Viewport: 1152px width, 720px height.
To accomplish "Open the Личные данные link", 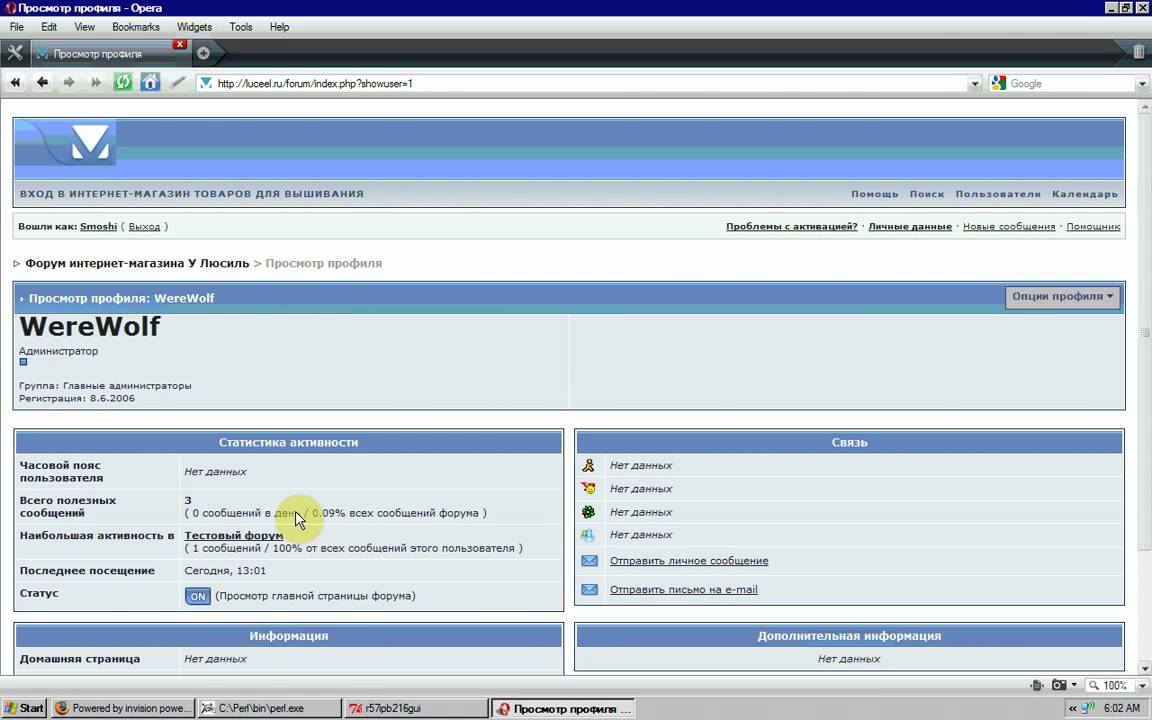I will pos(910,226).
